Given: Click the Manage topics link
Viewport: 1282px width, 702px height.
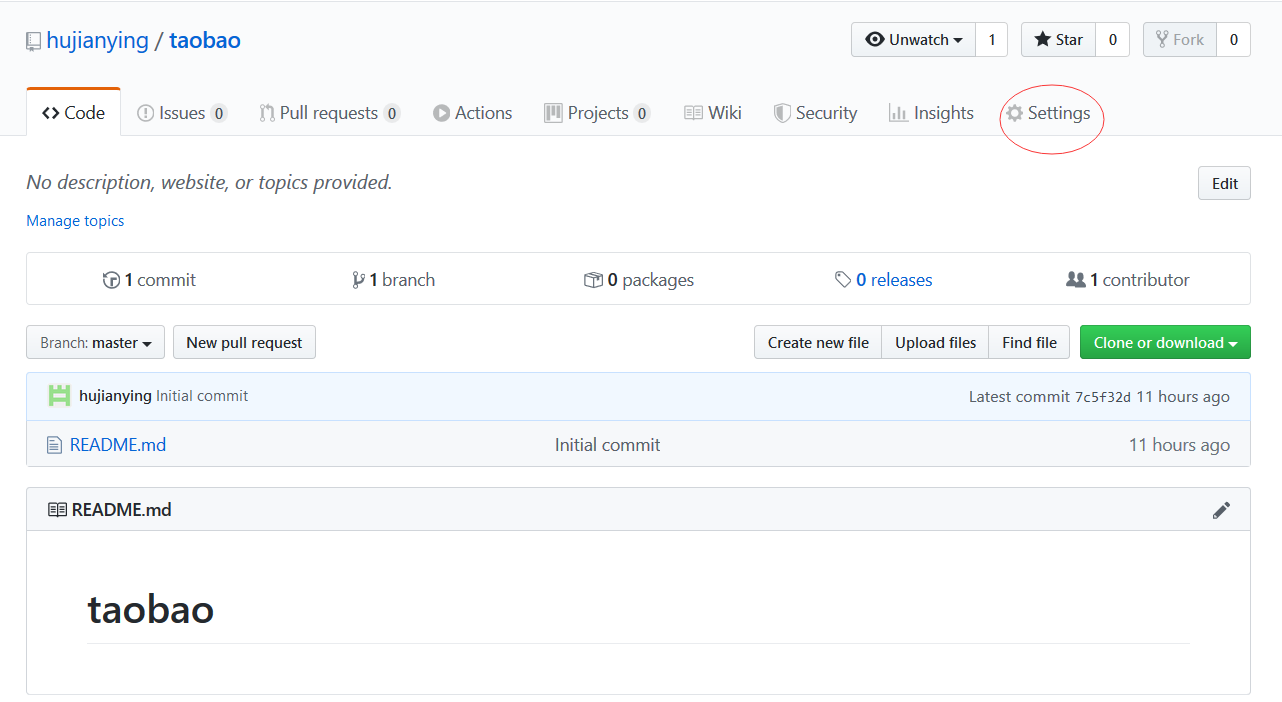Looking at the screenshot, I should point(75,221).
